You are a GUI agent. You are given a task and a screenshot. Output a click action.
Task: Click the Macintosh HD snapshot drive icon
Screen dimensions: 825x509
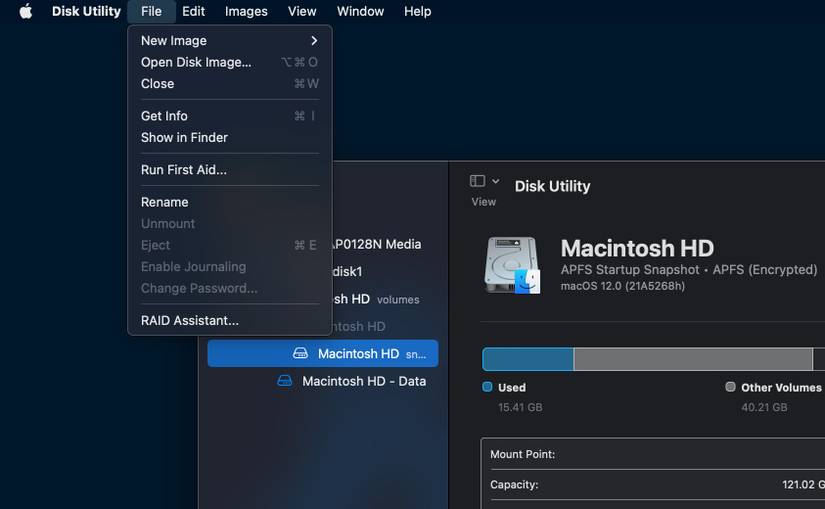pyautogui.click(x=300, y=353)
